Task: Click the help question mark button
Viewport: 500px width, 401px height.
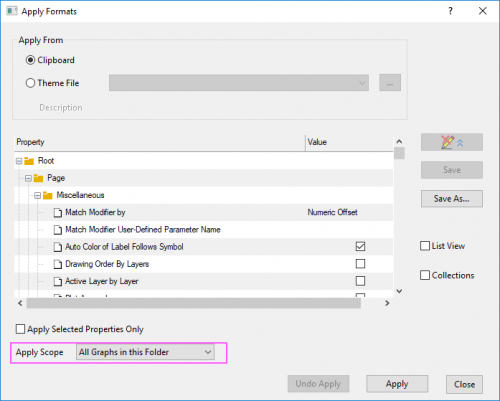Action: (x=450, y=11)
